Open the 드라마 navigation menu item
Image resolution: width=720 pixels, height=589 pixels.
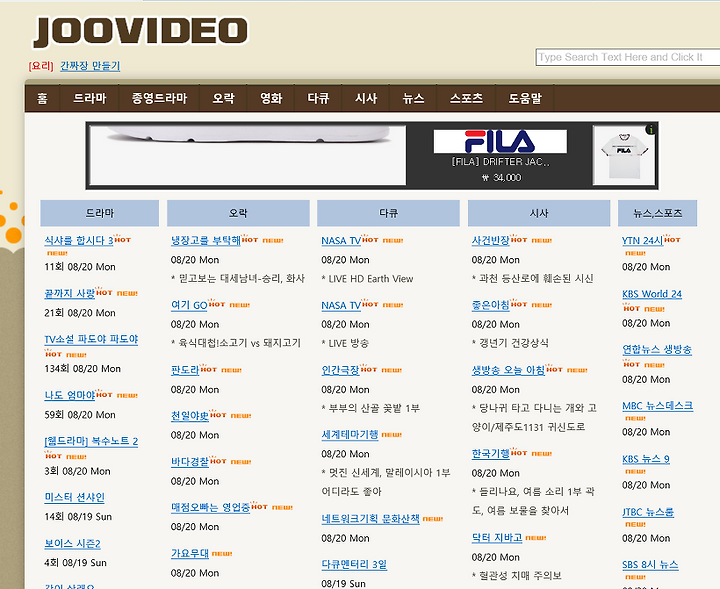pos(90,98)
